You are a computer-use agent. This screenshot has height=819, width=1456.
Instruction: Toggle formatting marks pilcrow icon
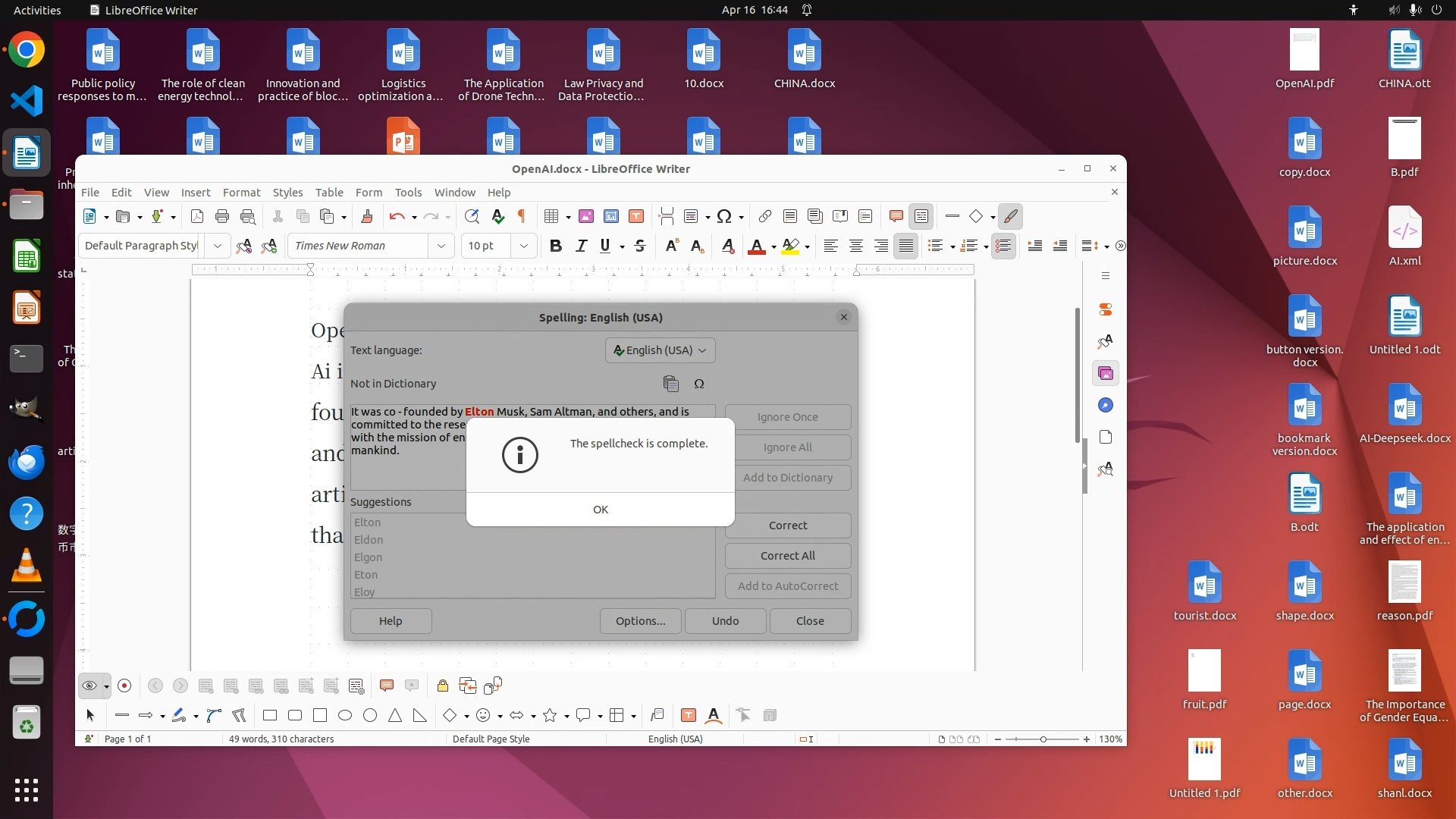[x=522, y=217]
